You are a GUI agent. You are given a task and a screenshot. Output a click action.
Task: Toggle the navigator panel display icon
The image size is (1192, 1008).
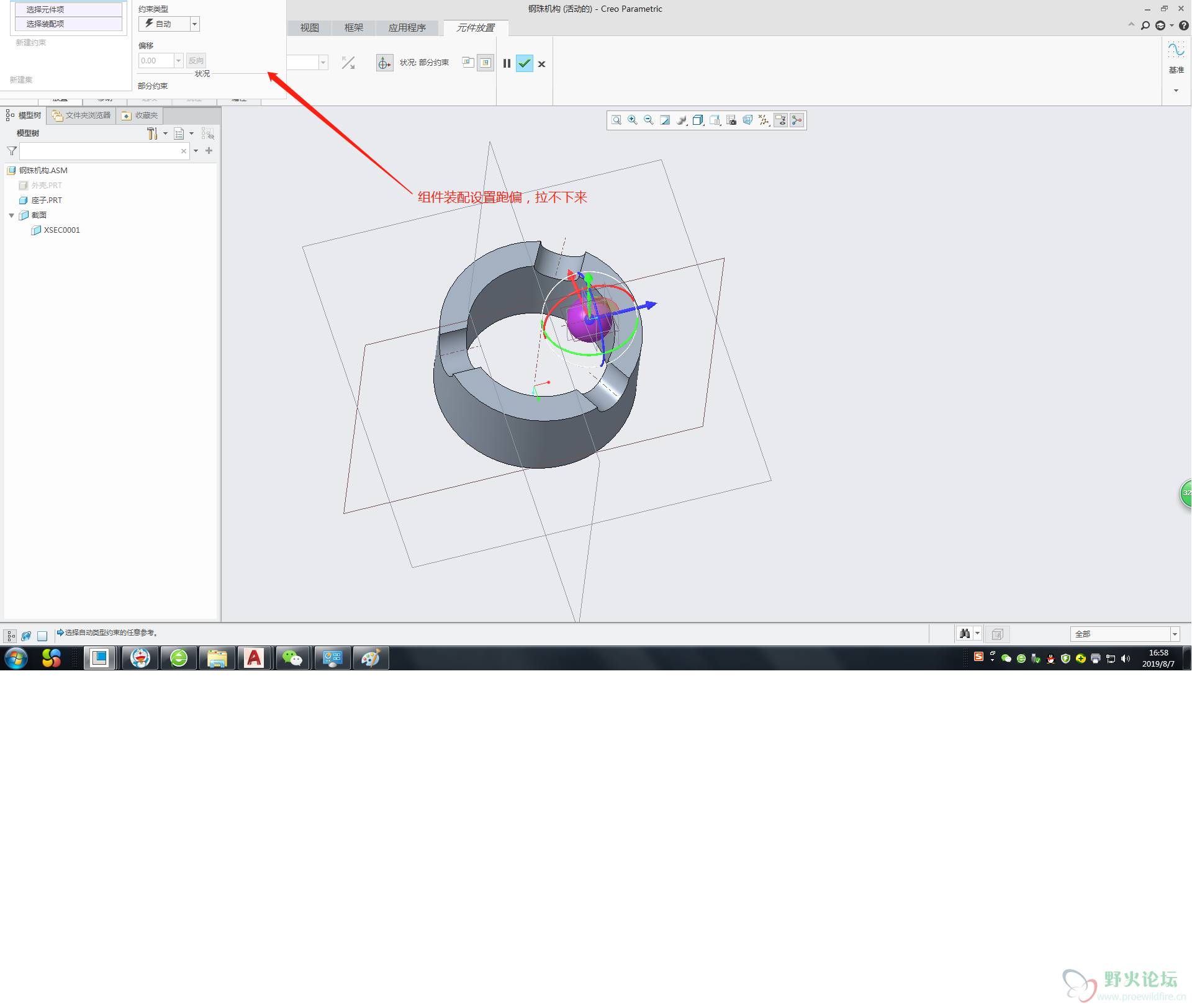click(x=11, y=636)
